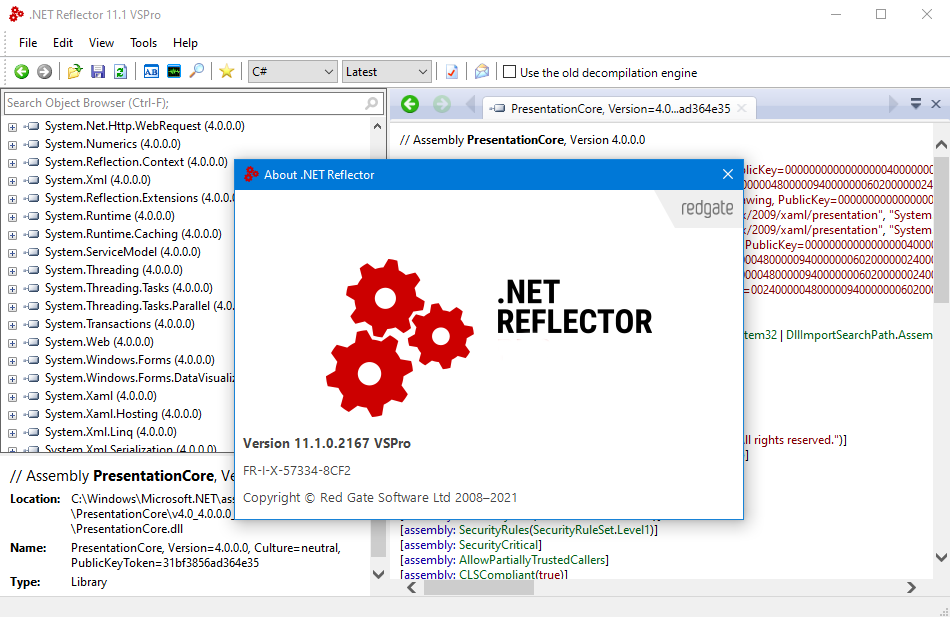
Task: Click the refresh assemblies icon
Action: (x=120, y=72)
